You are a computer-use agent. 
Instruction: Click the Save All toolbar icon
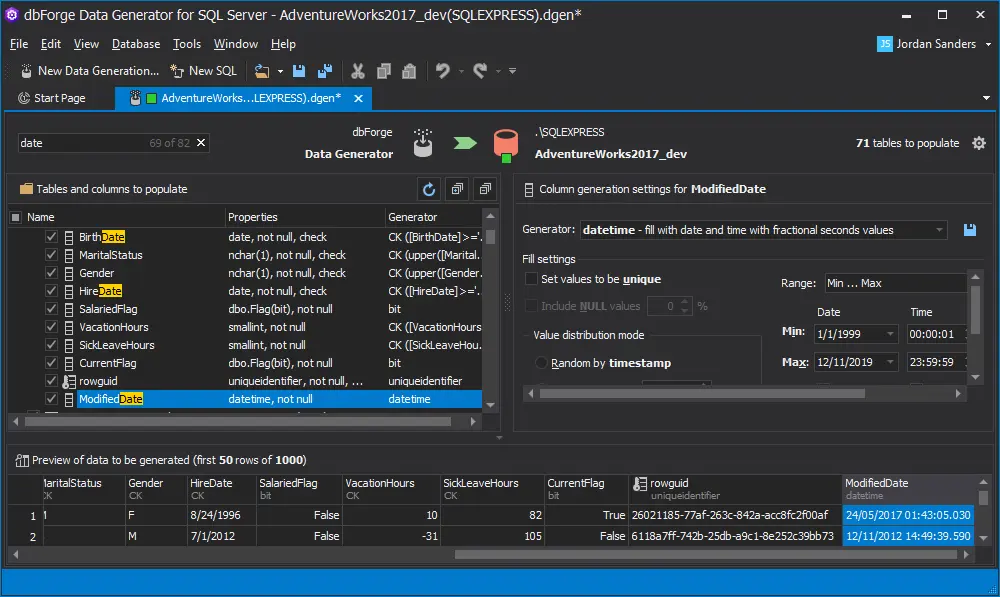[324, 71]
